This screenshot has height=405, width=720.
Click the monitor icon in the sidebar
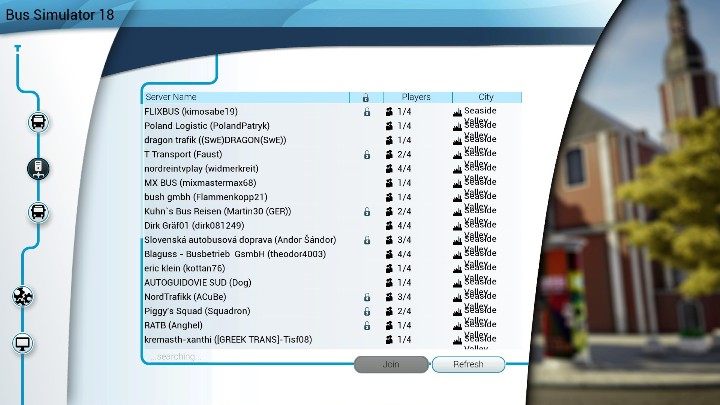pyautogui.click(x=24, y=344)
